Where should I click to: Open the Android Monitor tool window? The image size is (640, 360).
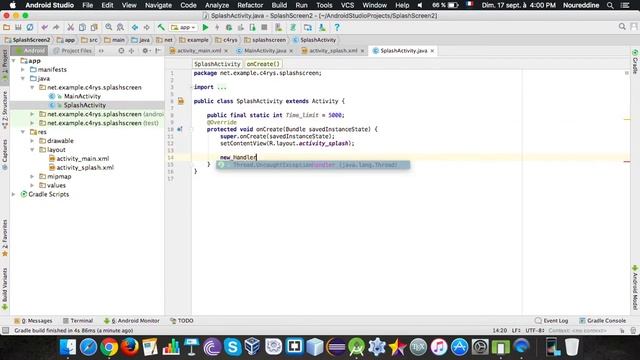[x=131, y=321]
